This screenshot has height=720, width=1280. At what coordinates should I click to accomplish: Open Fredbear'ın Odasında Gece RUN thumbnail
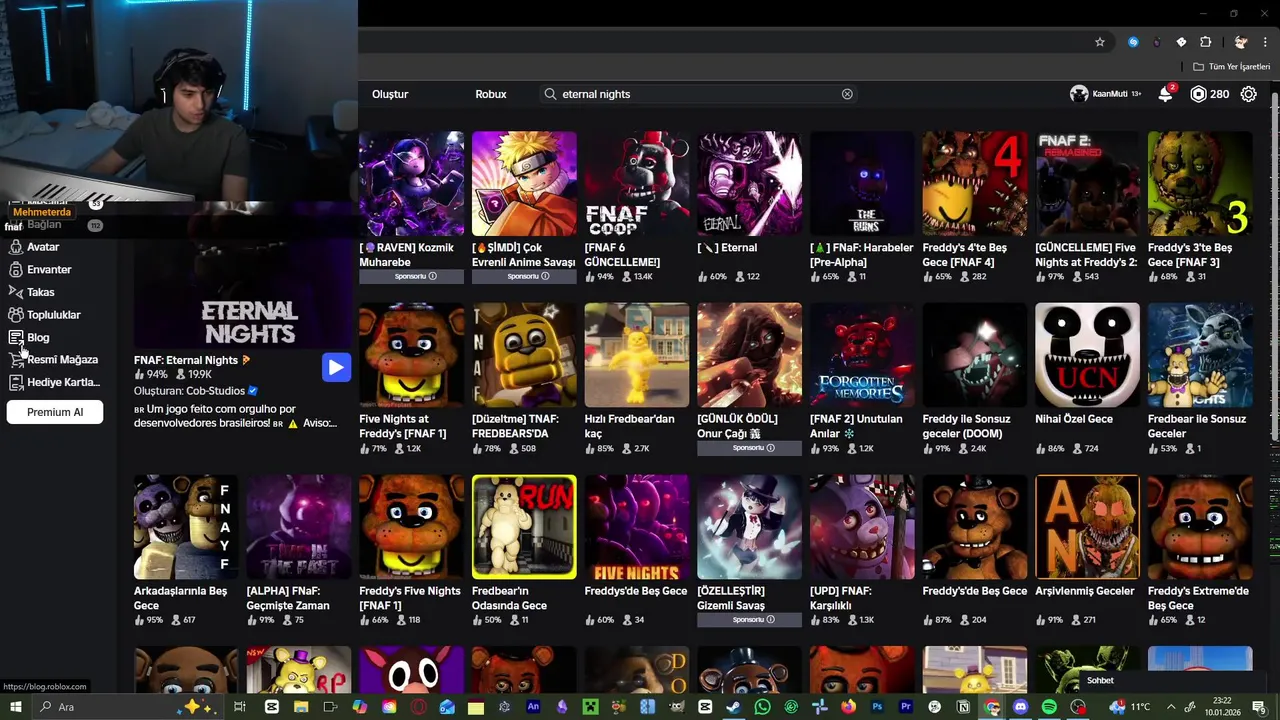pos(524,527)
